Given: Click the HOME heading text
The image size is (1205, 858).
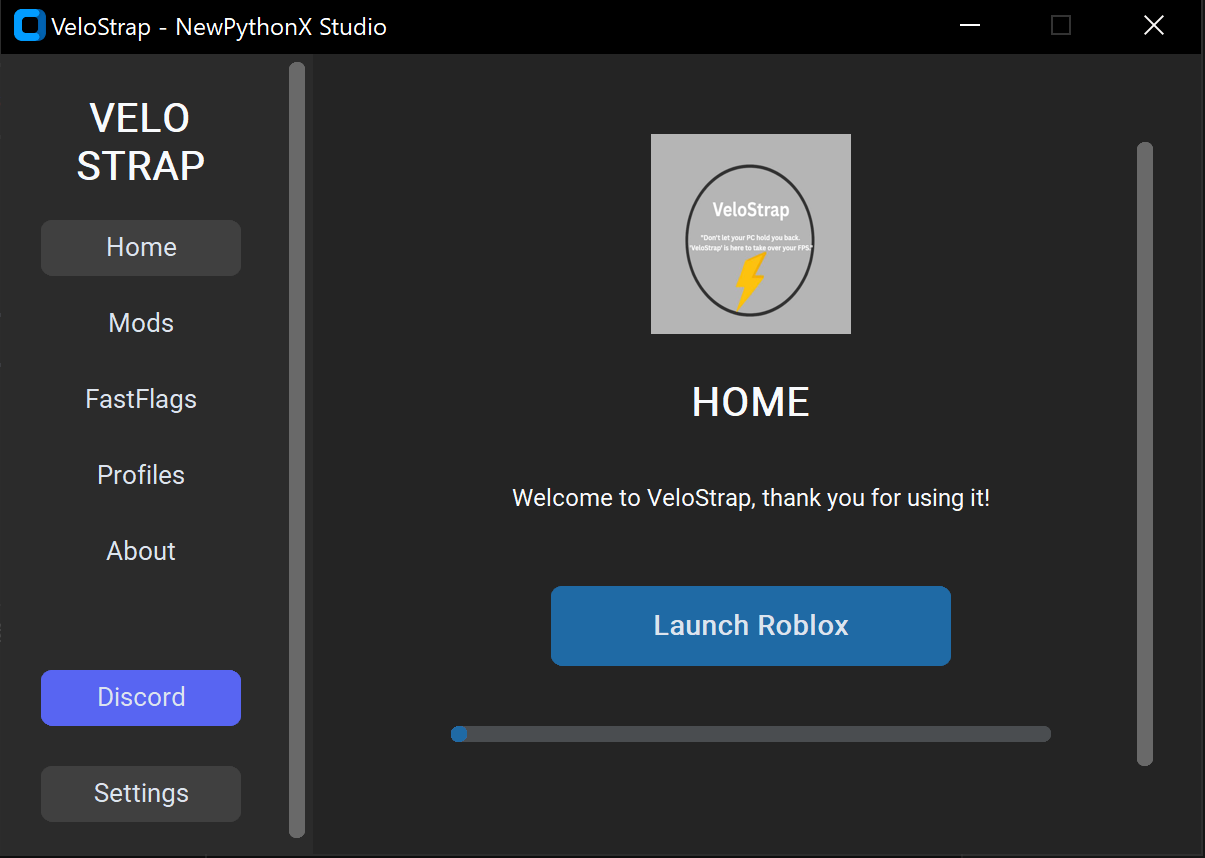Looking at the screenshot, I should [x=751, y=402].
